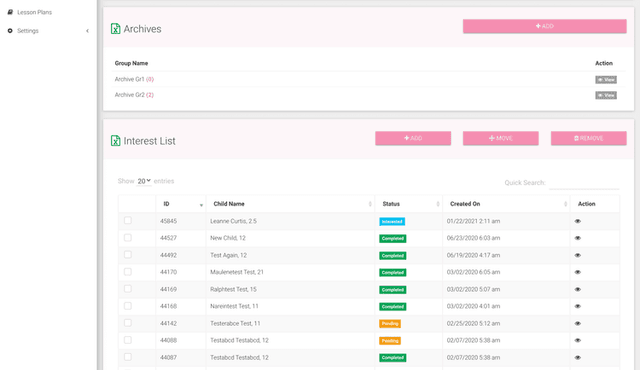View the Archive Gr1 group
Viewport: 640px width, 370px height.
(606, 80)
